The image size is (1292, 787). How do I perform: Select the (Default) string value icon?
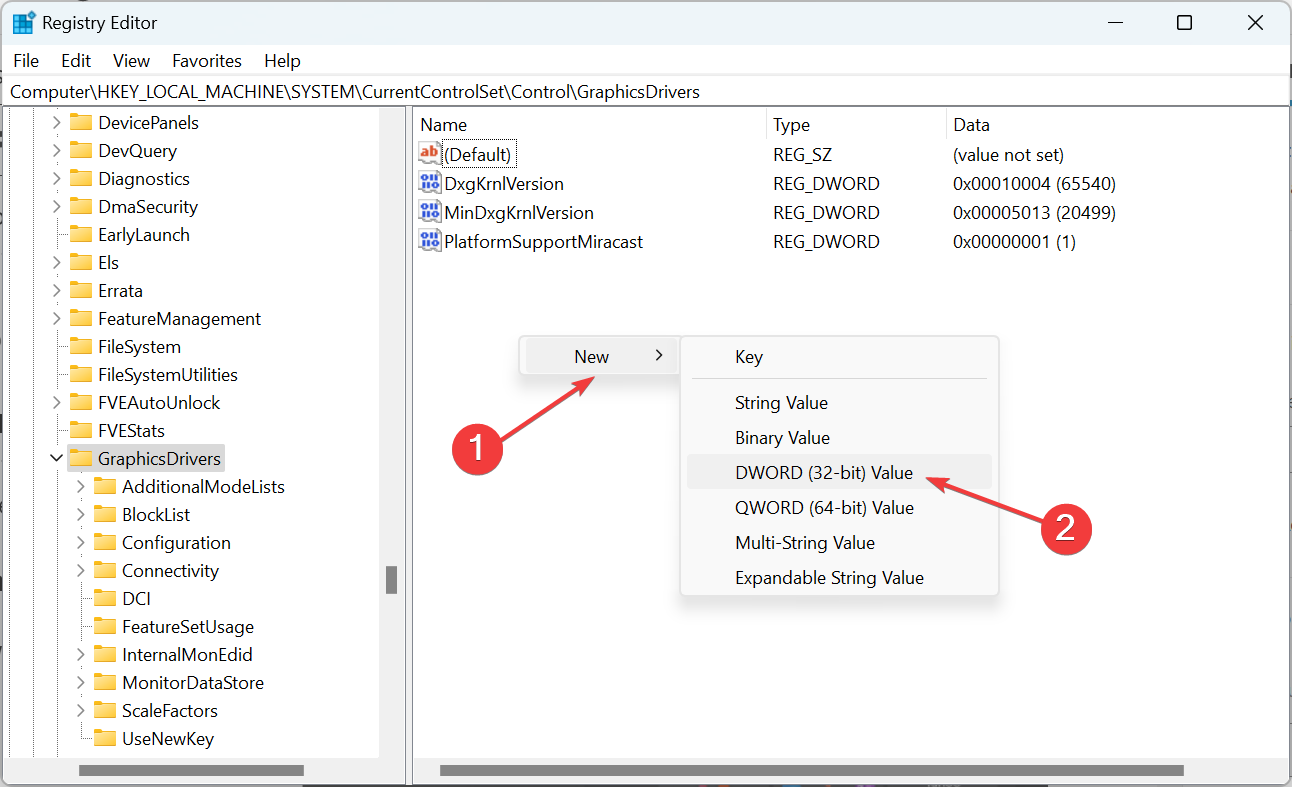coord(429,154)
